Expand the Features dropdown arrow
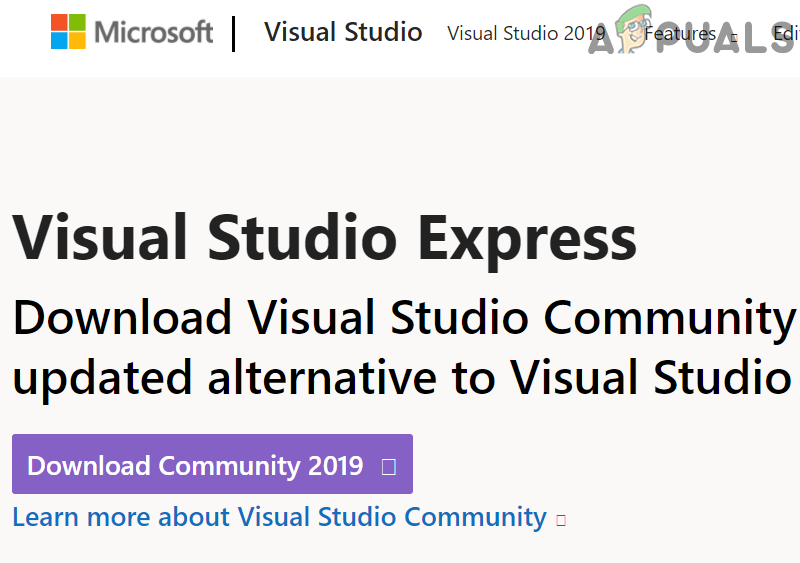This screenshot has width=800, height=563. (x=734, y=37)
